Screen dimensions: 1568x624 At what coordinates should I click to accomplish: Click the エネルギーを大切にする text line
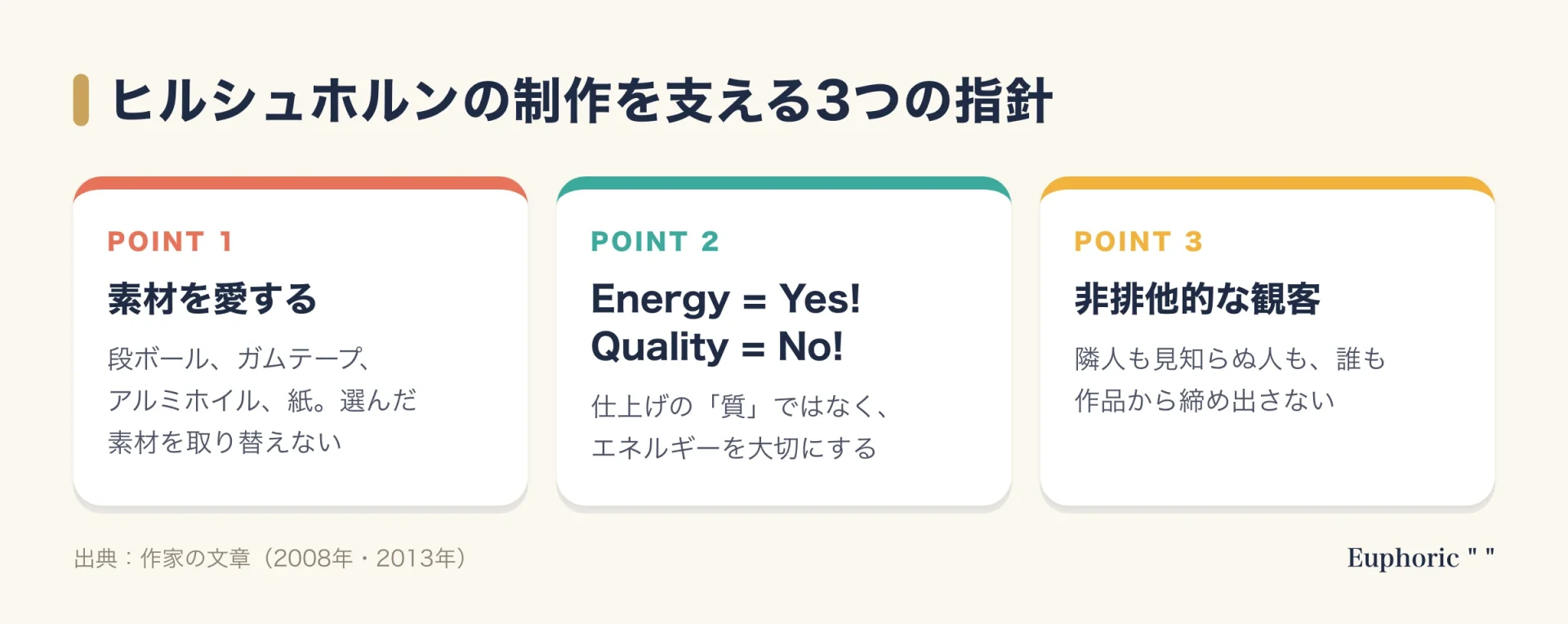click(x=734, y=448)
